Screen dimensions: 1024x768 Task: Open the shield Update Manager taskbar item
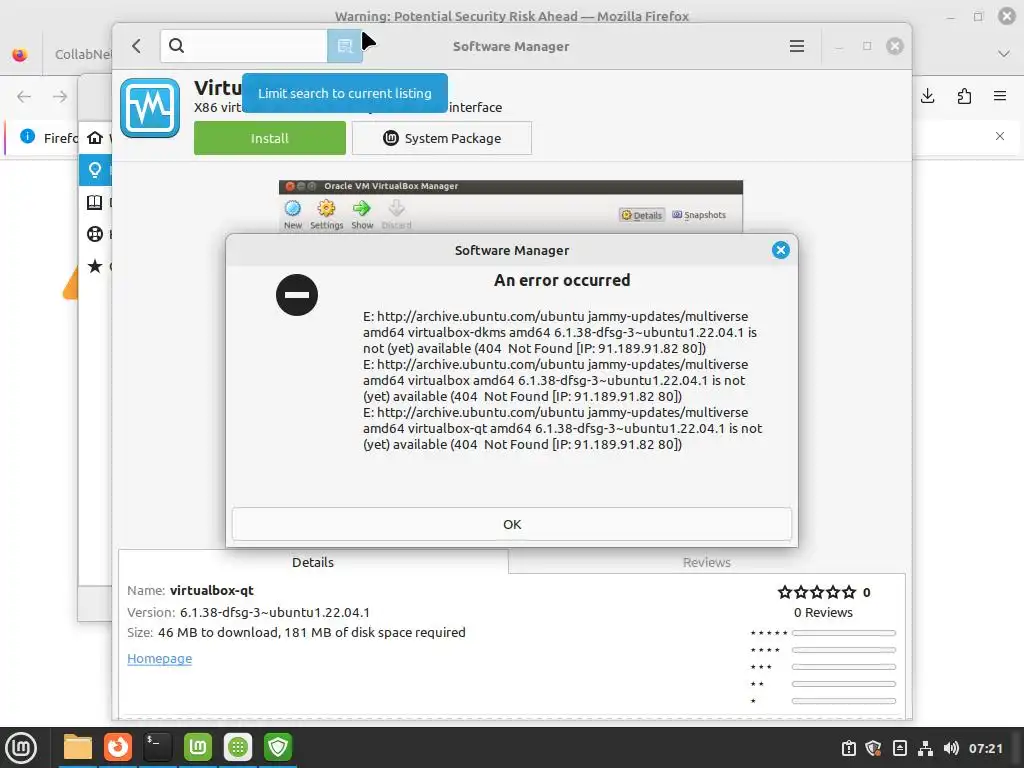pos(278,747)
